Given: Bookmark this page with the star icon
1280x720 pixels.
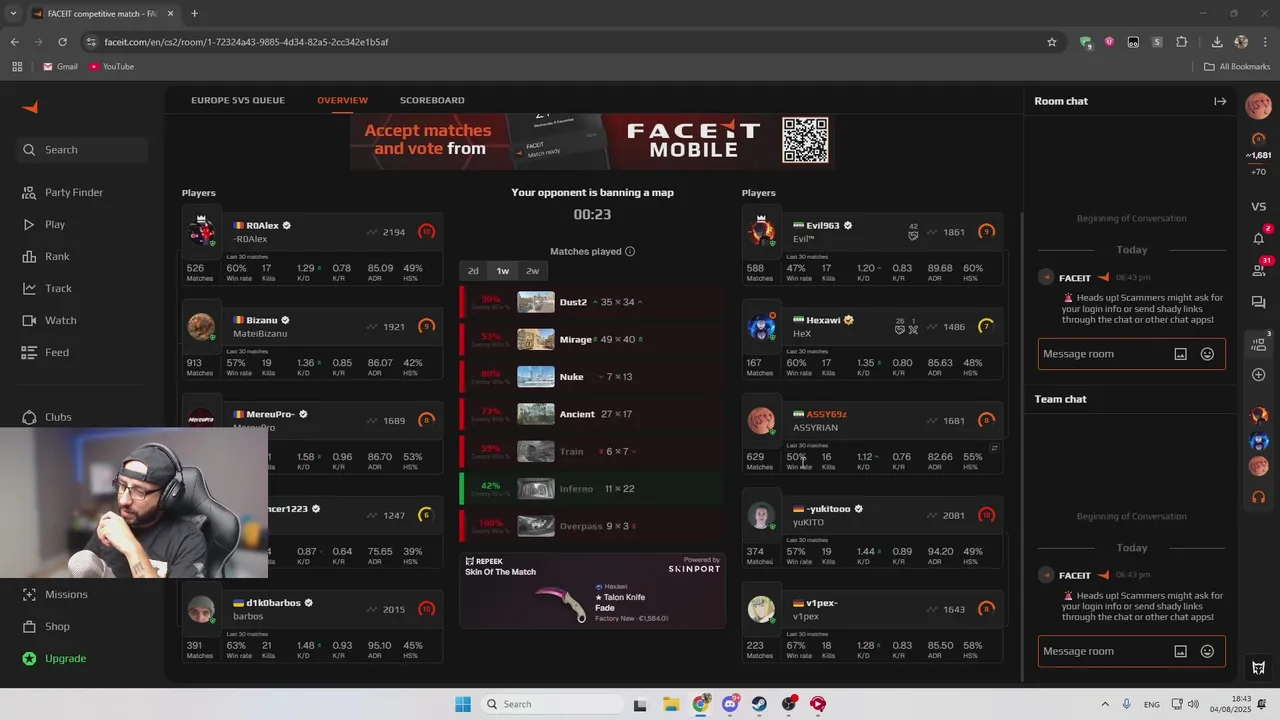Looking at the screenshot, I should [1052, 42].
